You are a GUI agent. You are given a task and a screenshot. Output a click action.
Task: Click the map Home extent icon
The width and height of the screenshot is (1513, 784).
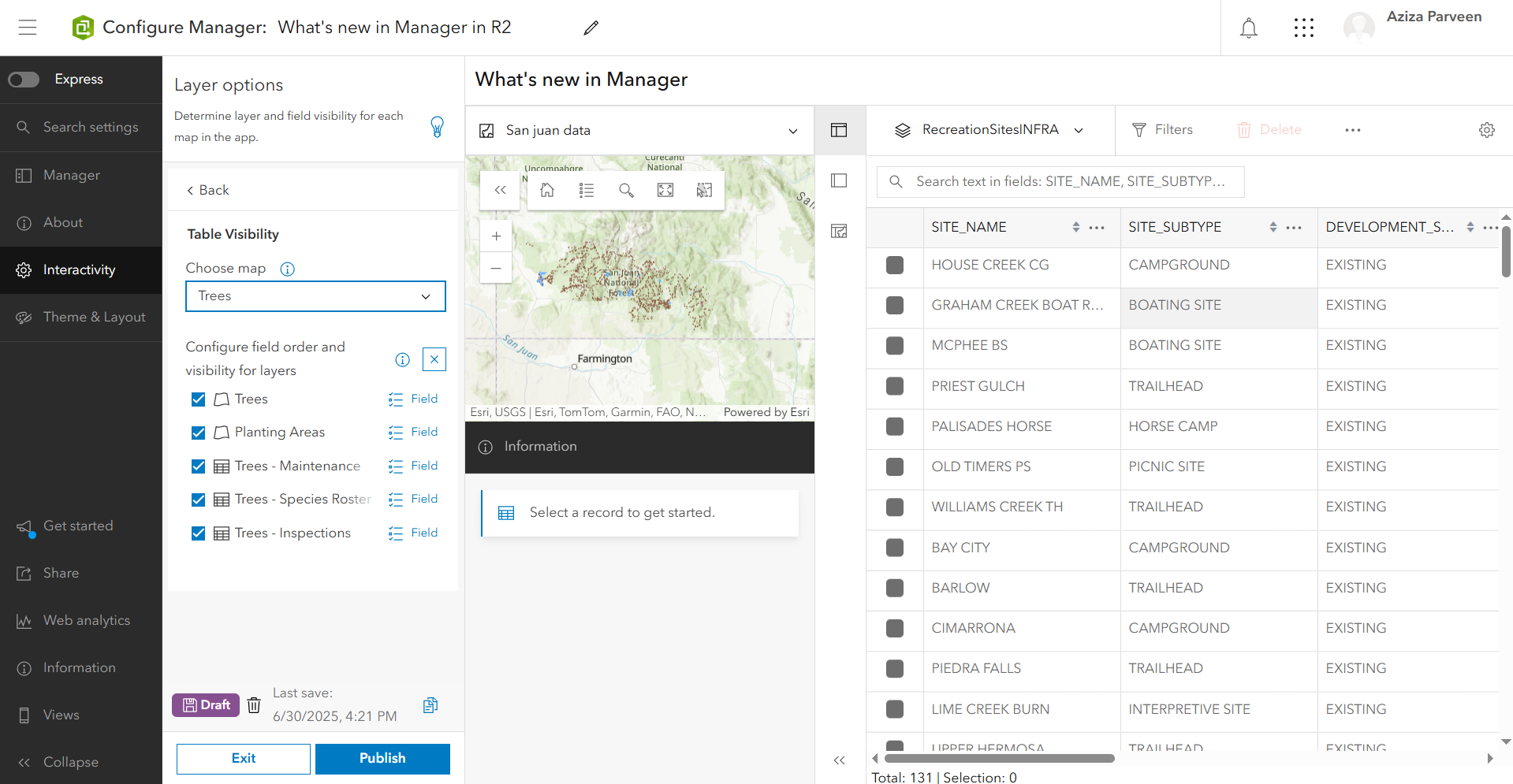pyautogui.click(x=547, y=190)
